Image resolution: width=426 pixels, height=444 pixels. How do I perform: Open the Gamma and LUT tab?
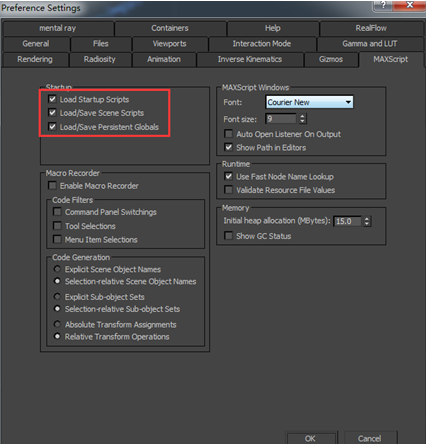(370, 44)
